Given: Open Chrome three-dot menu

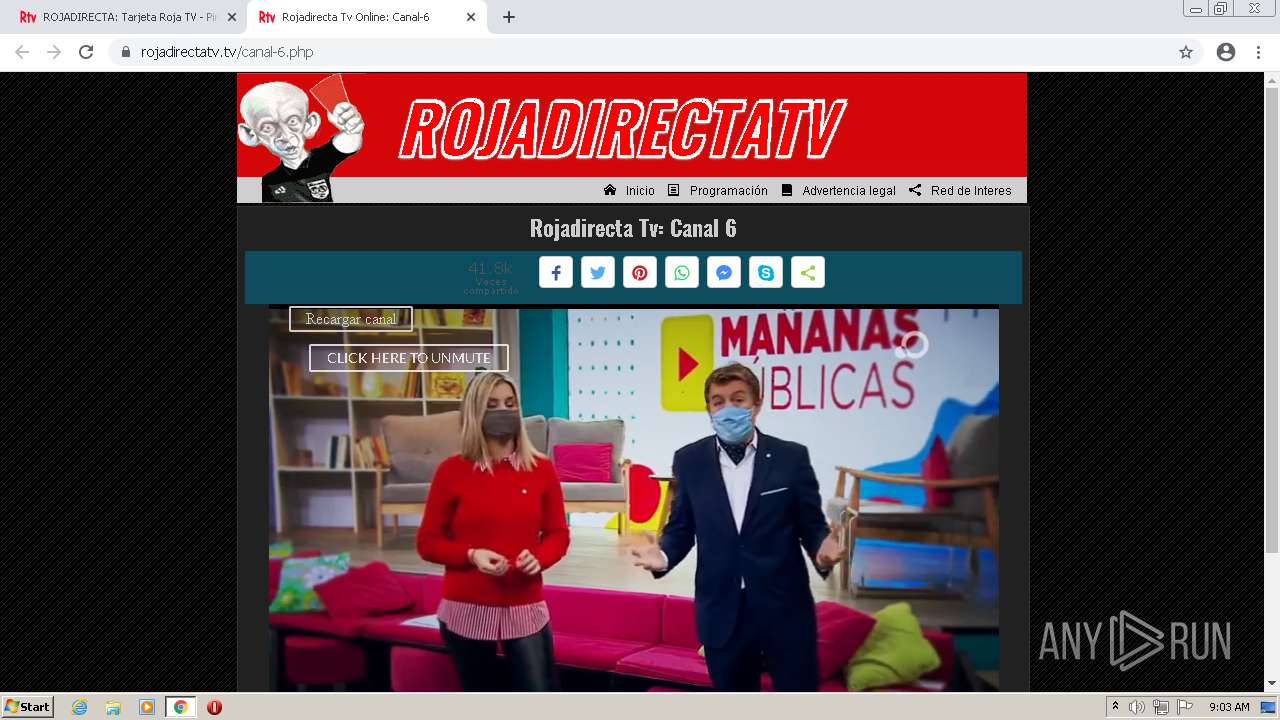Looking at the screenshot, I should 1258,52.
